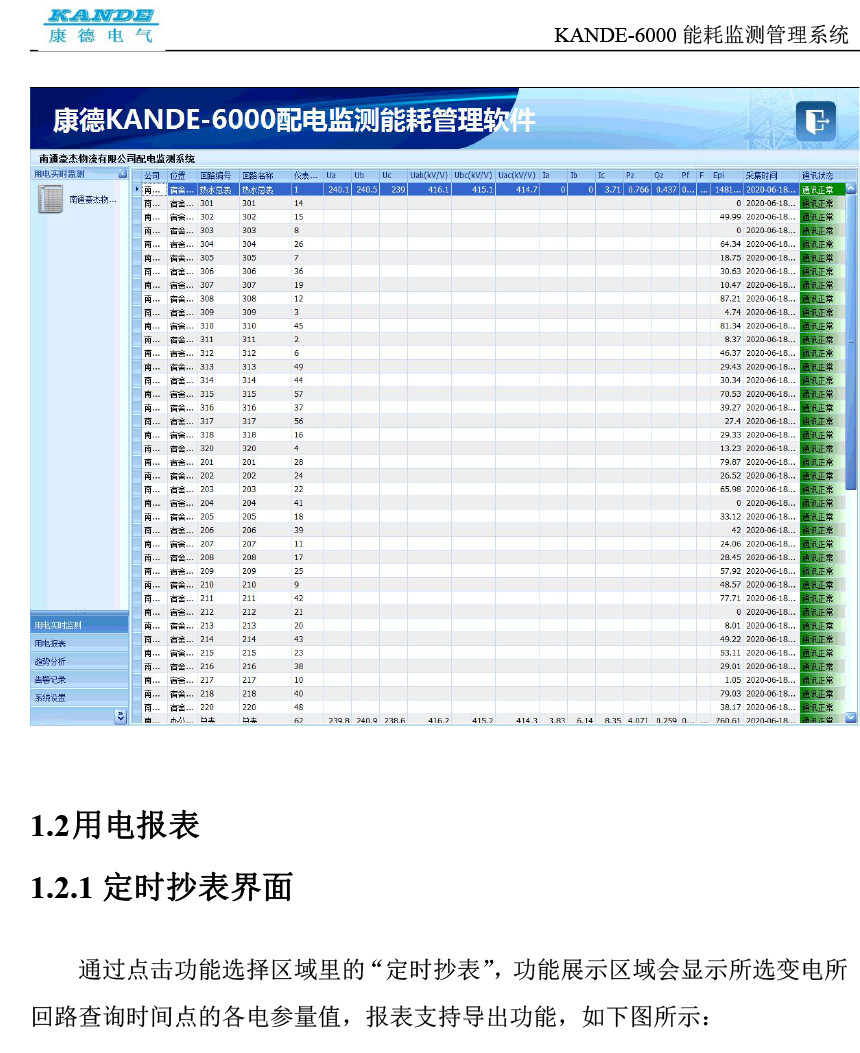Click Ua value 240.1 in first row

(x=338, y=190)
